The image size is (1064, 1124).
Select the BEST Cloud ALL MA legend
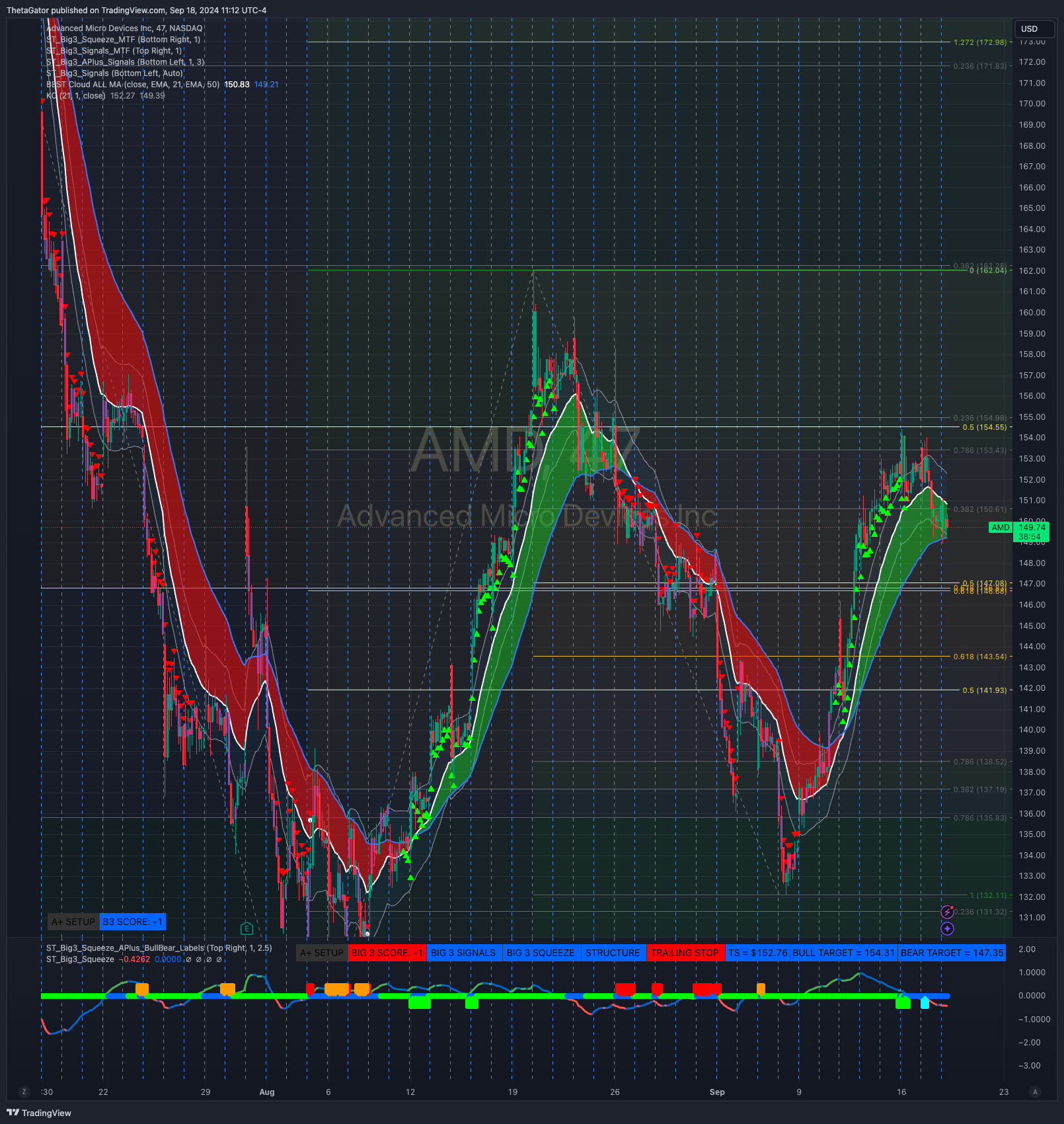click(x=133, y=85)
